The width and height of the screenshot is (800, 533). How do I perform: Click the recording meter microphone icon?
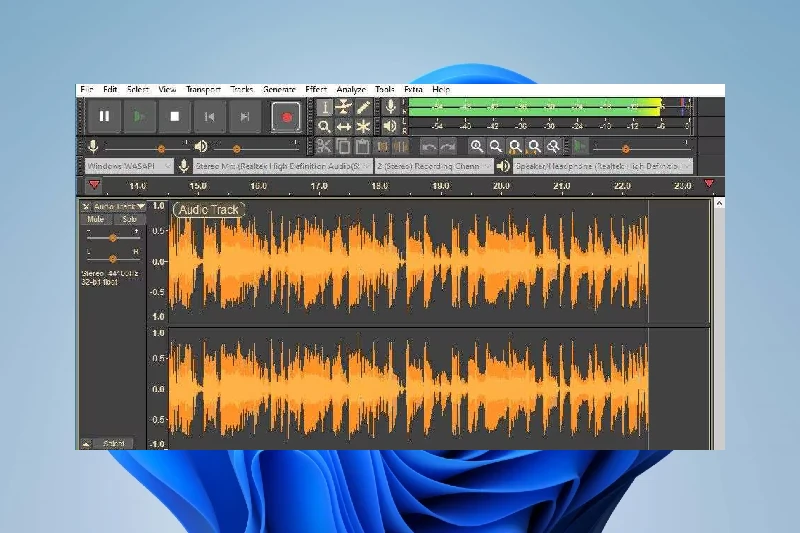pyautogui.click(x=390, y=107)
